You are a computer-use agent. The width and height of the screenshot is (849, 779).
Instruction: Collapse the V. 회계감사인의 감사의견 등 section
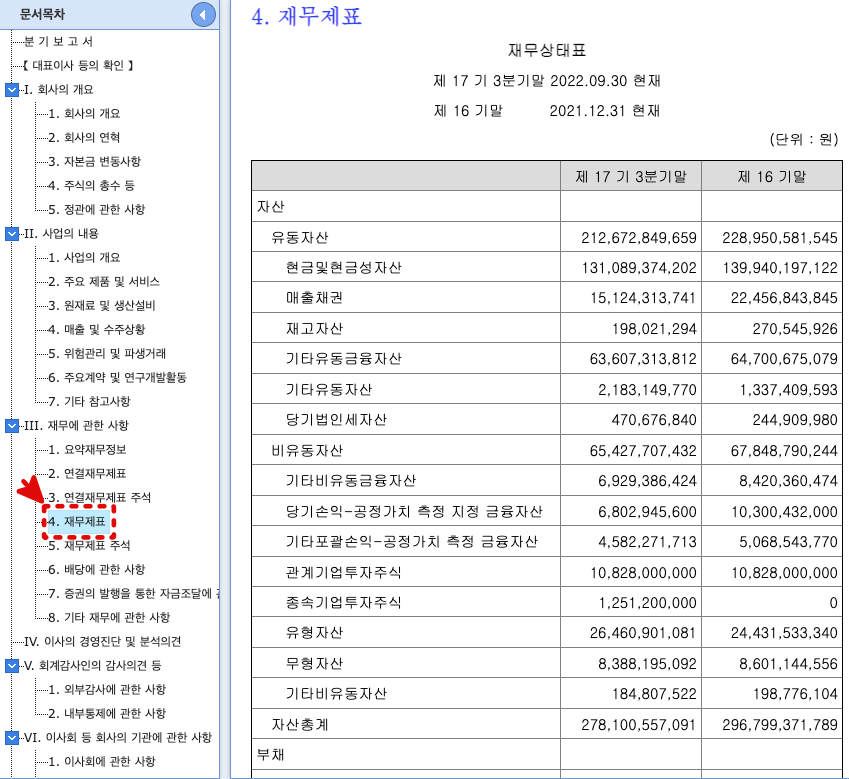point(12,666)
